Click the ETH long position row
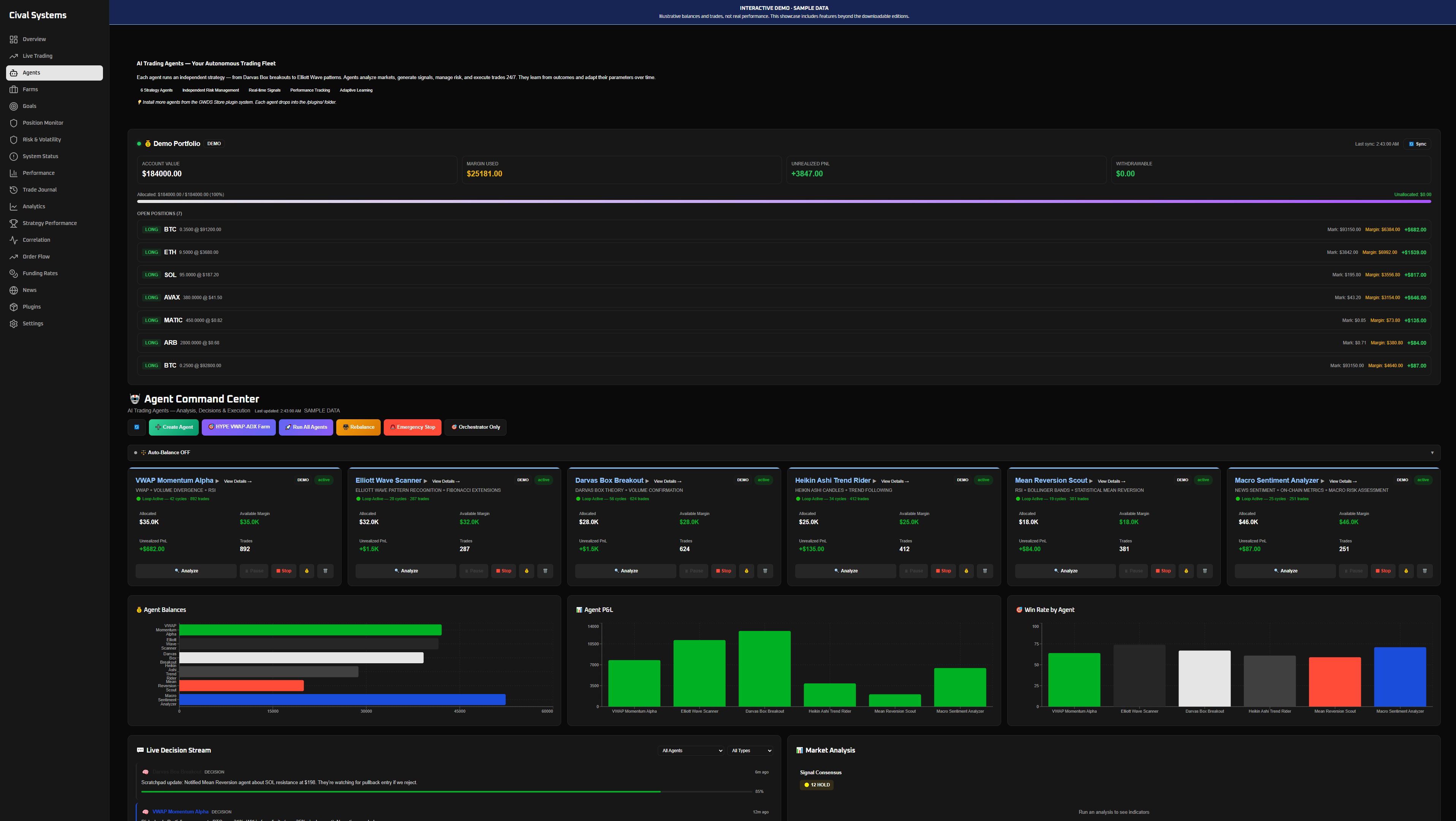This screenshot has width=1456, height=821. [x=784, y=252]
